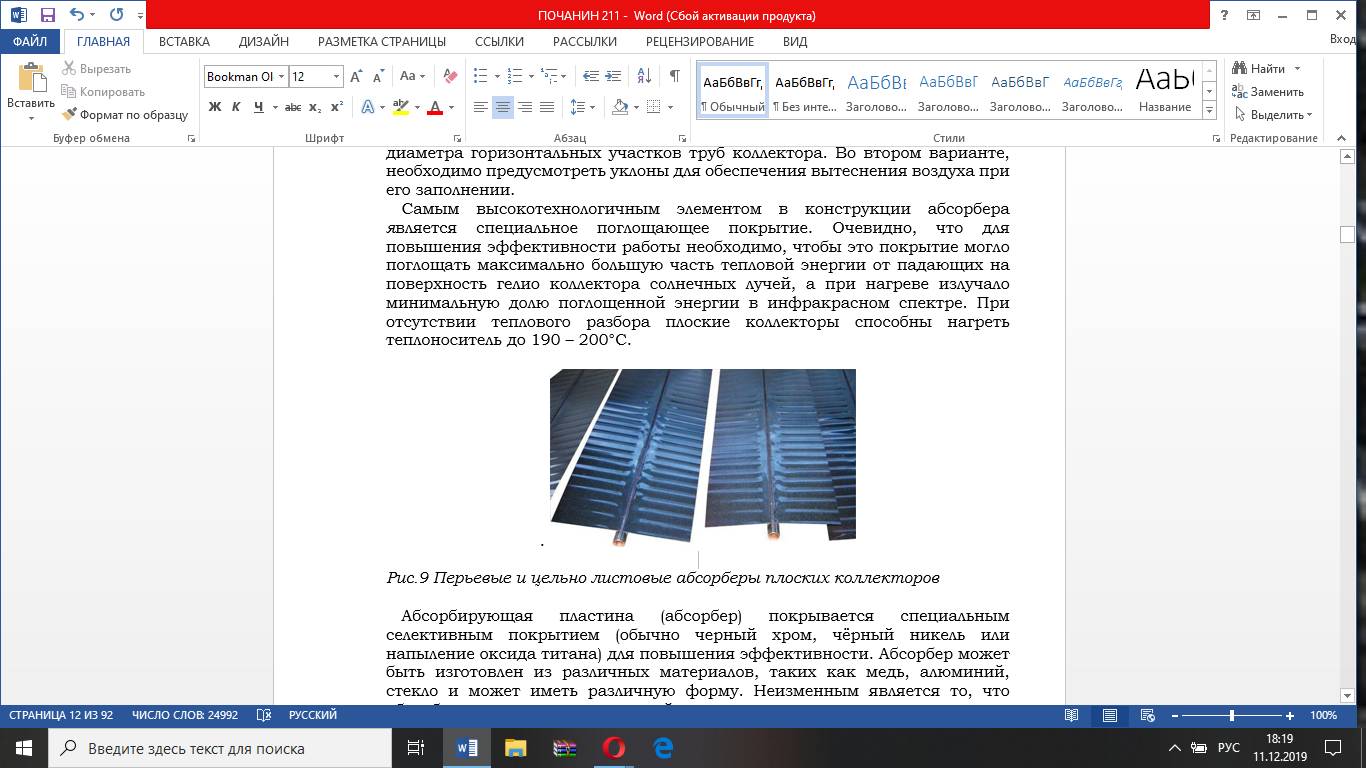Switch to the ВСТАВКА tab
The height and width of the screenshot is (768, 1366).
(184, 42)
